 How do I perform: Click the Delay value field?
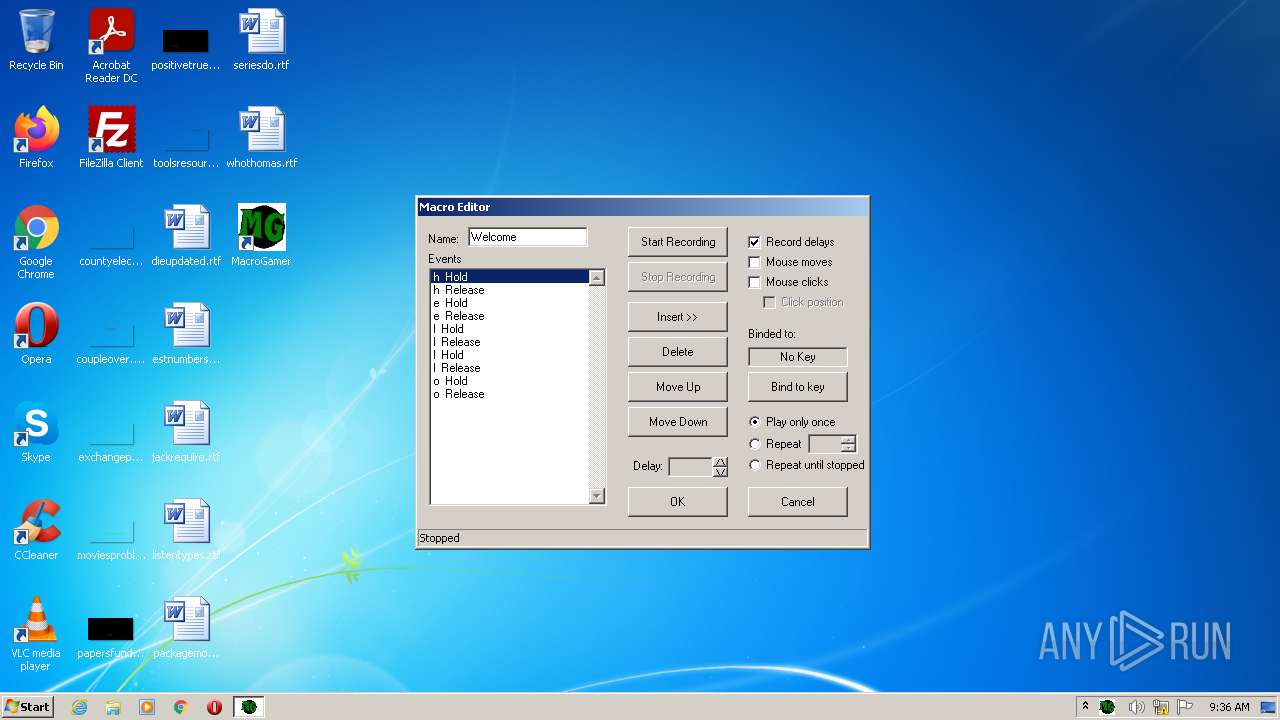pos(690,467)
